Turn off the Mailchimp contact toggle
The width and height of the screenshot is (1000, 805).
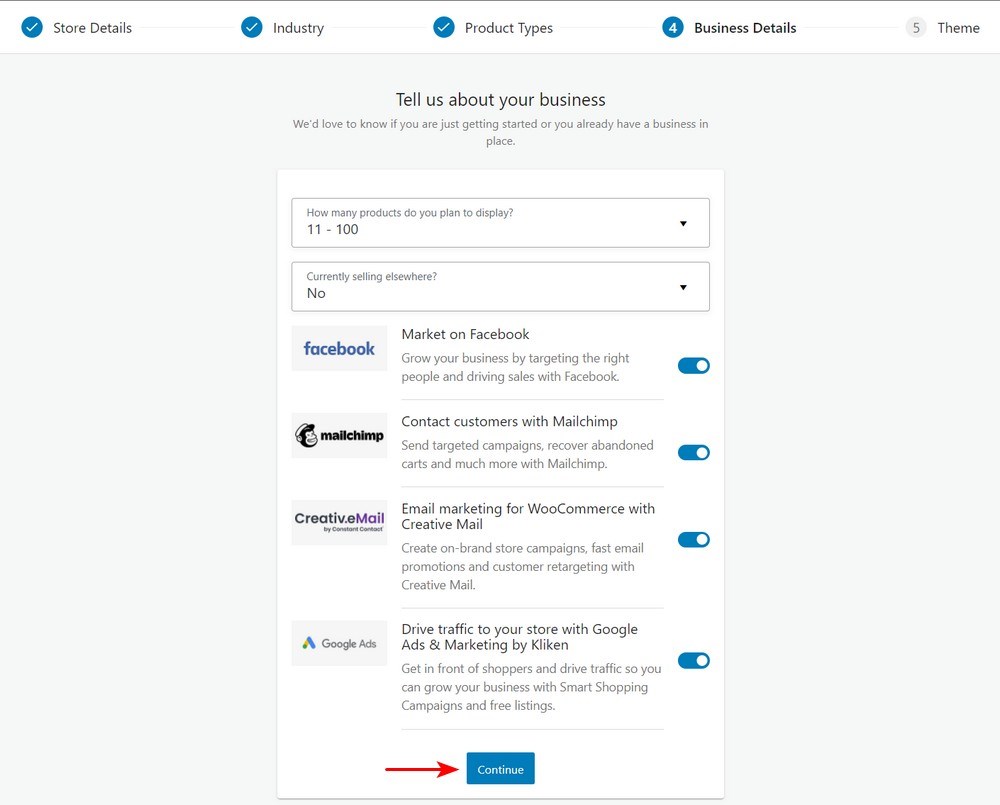coord(694,452)
